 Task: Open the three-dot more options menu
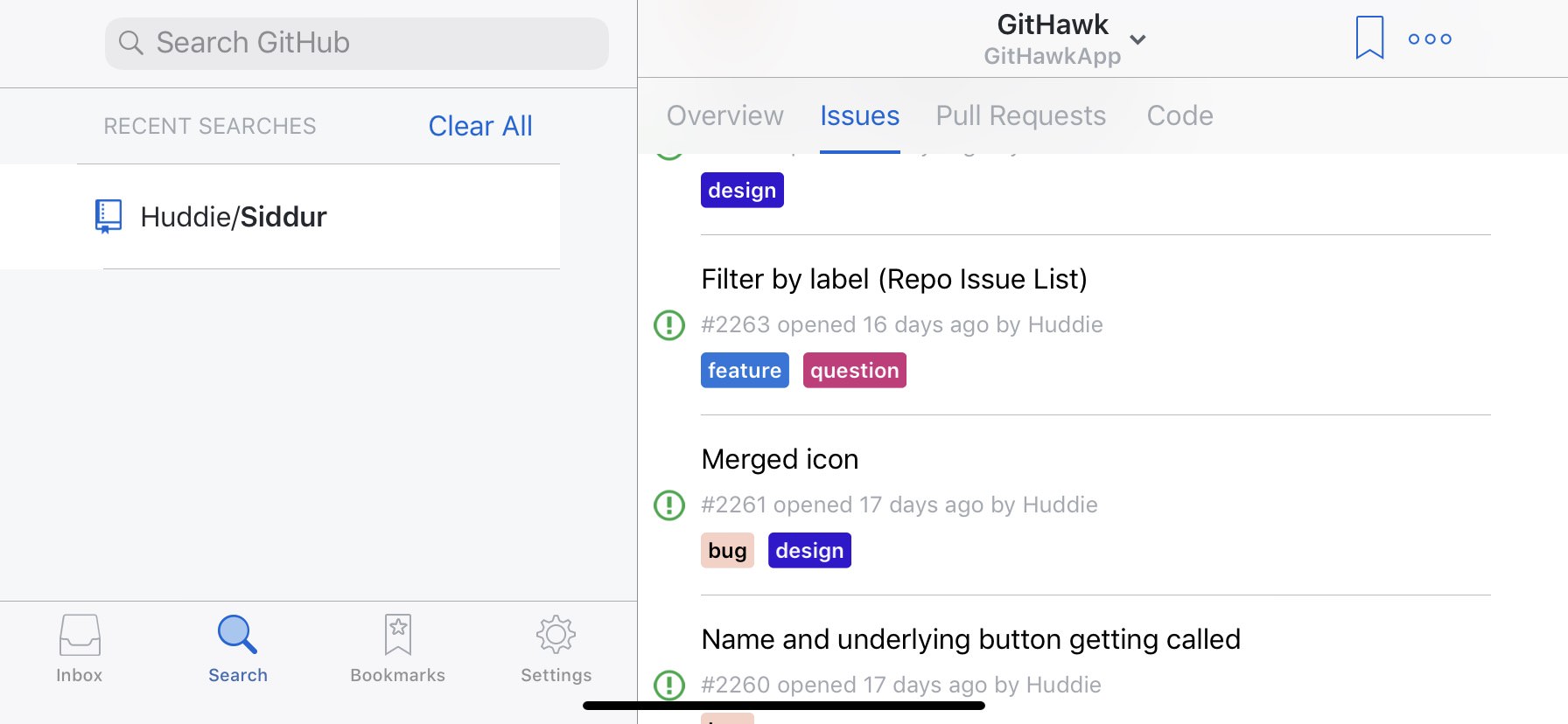click(1430, 38)
